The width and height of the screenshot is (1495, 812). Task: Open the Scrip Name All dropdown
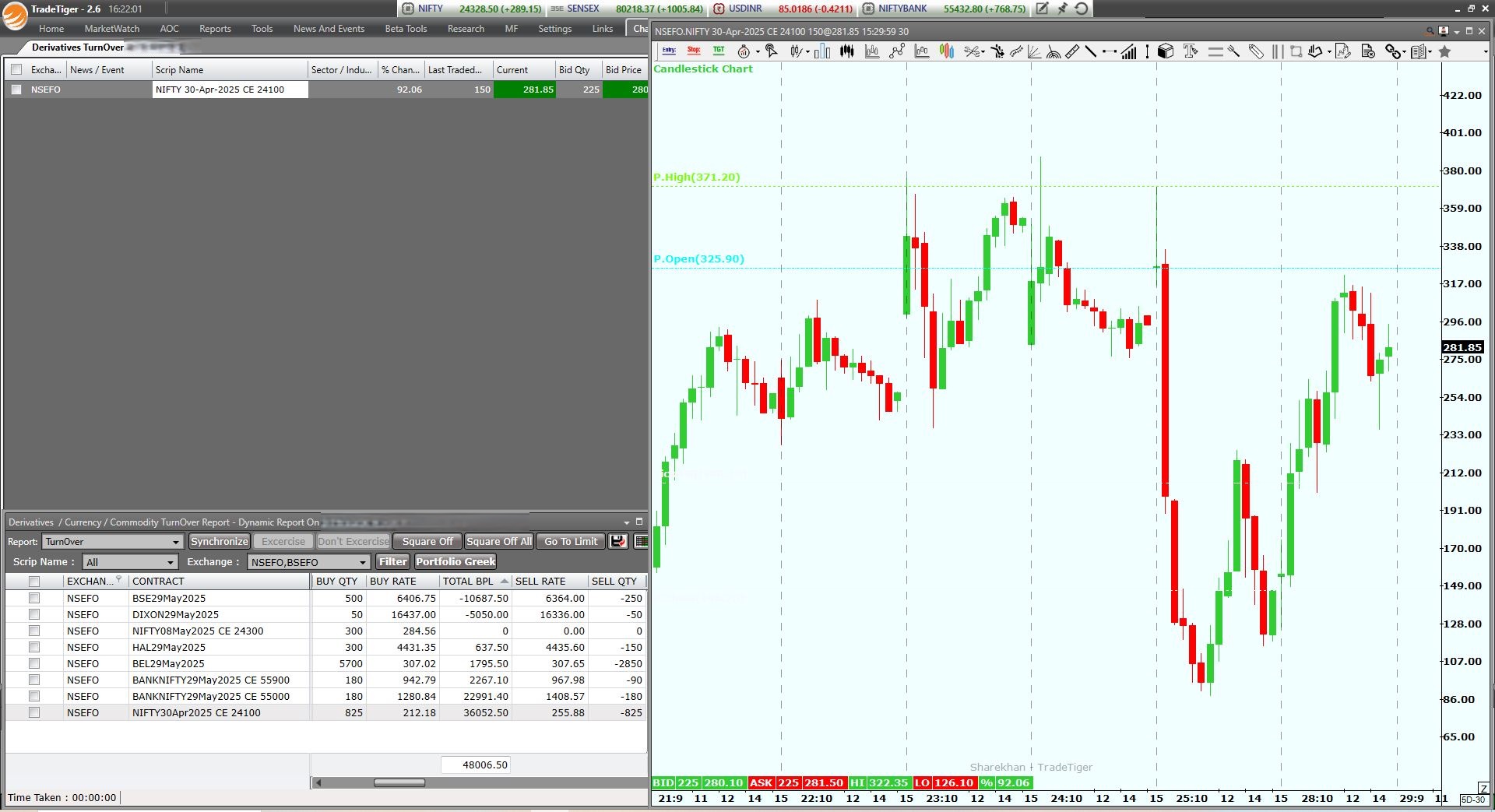click(x=130, y=562)
